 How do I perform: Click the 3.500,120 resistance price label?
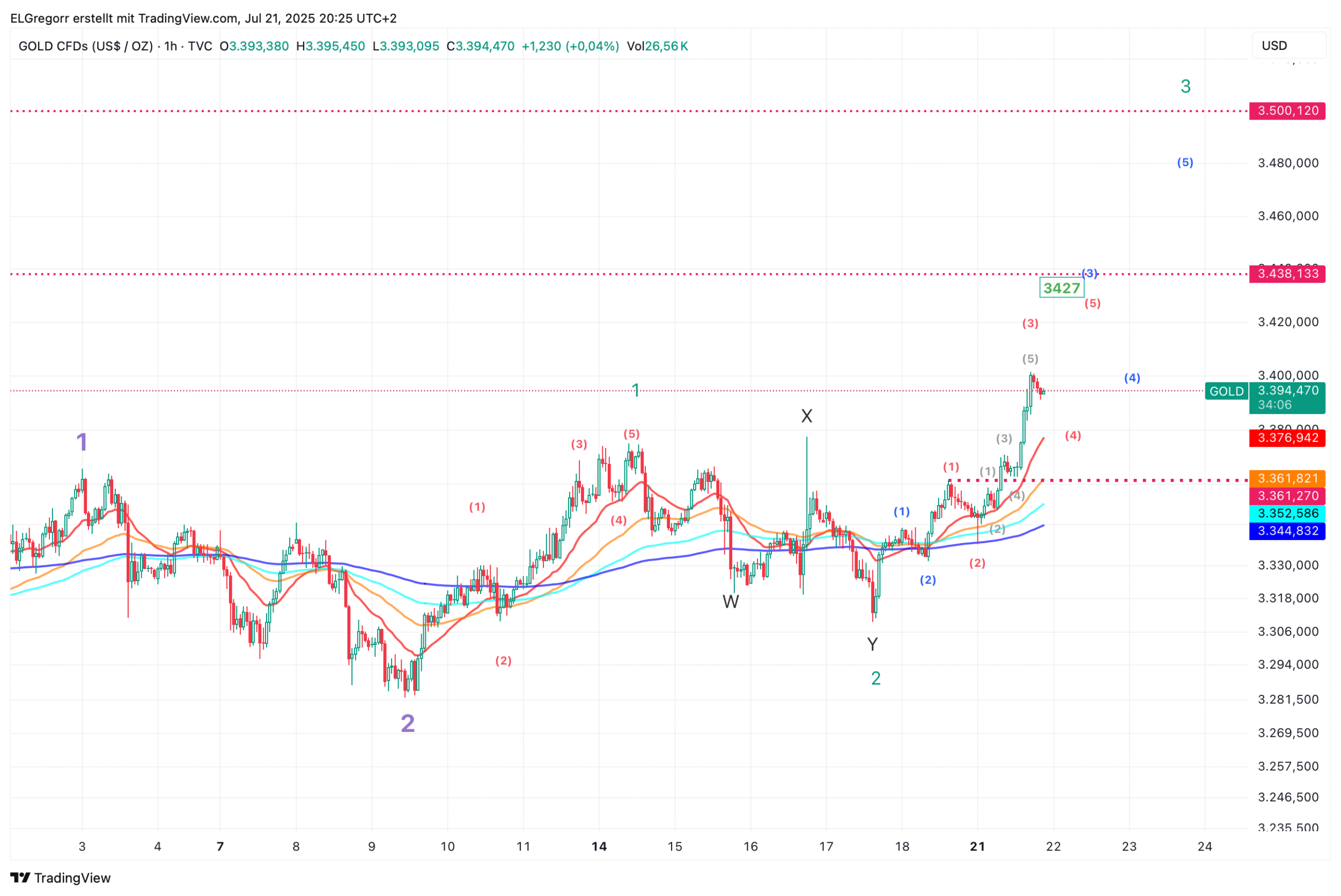[1287, 111]
